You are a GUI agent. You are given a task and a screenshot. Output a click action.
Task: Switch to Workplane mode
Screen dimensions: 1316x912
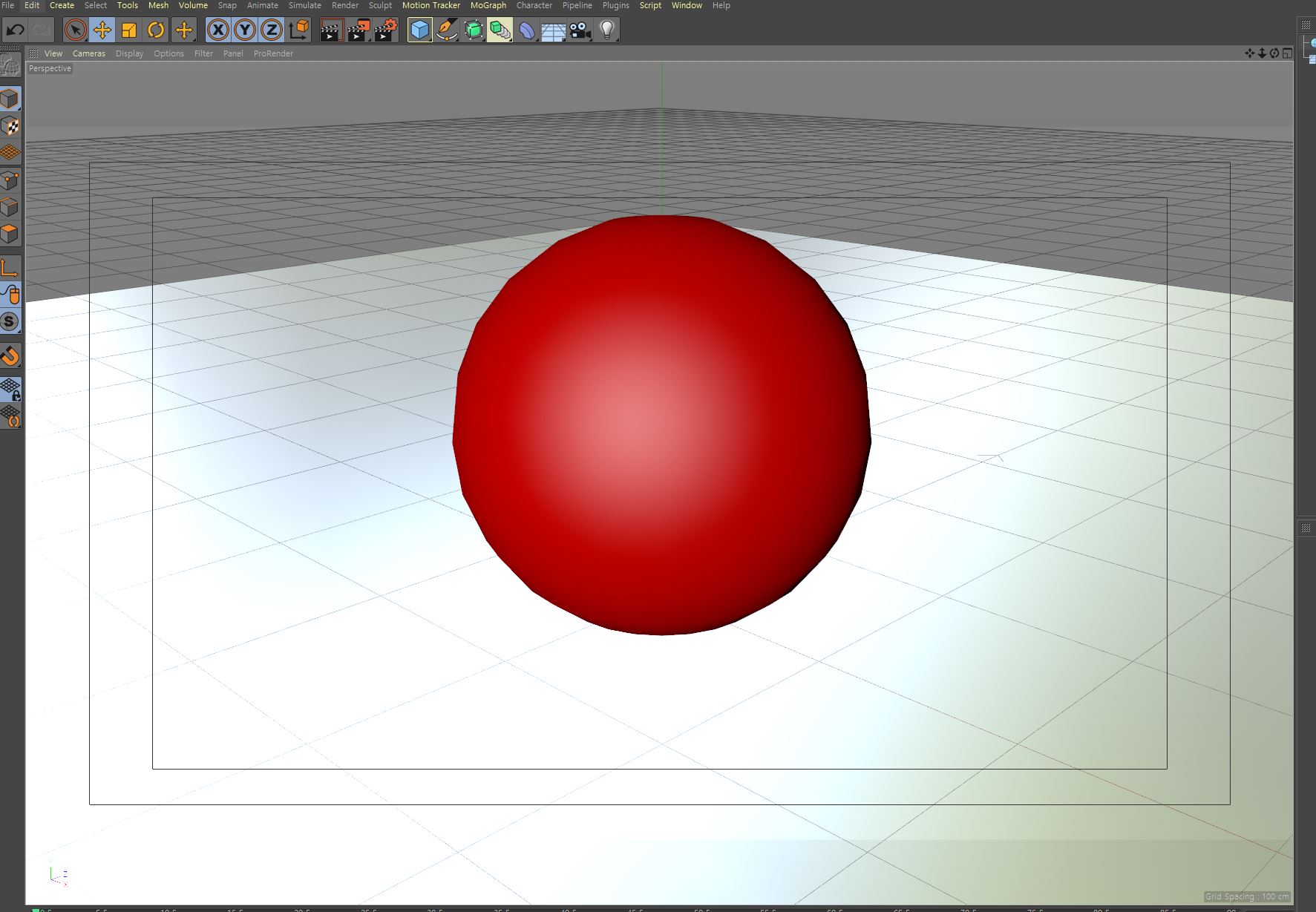tap(10, 153)
